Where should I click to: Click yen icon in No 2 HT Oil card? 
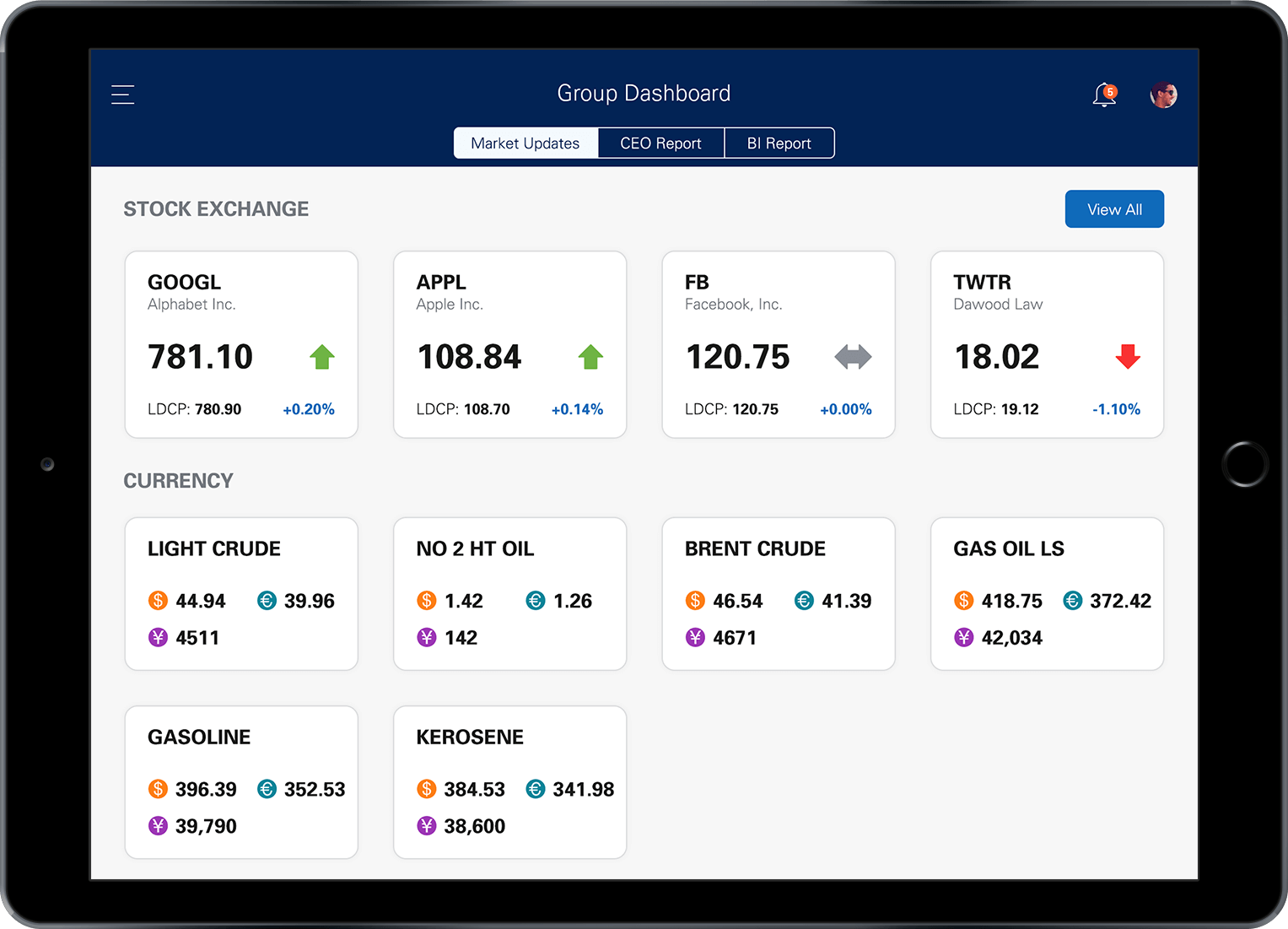tap(427, 637)
